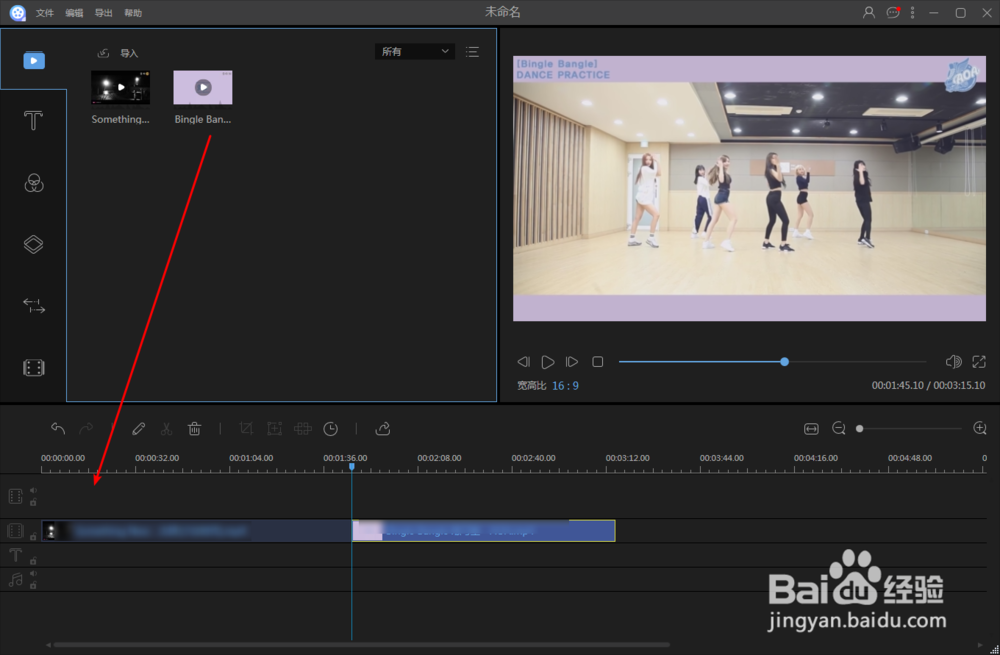Viewport: 1000px width, 655px height.
Task: Lock the overlay video track
Action: coord(33,502)
